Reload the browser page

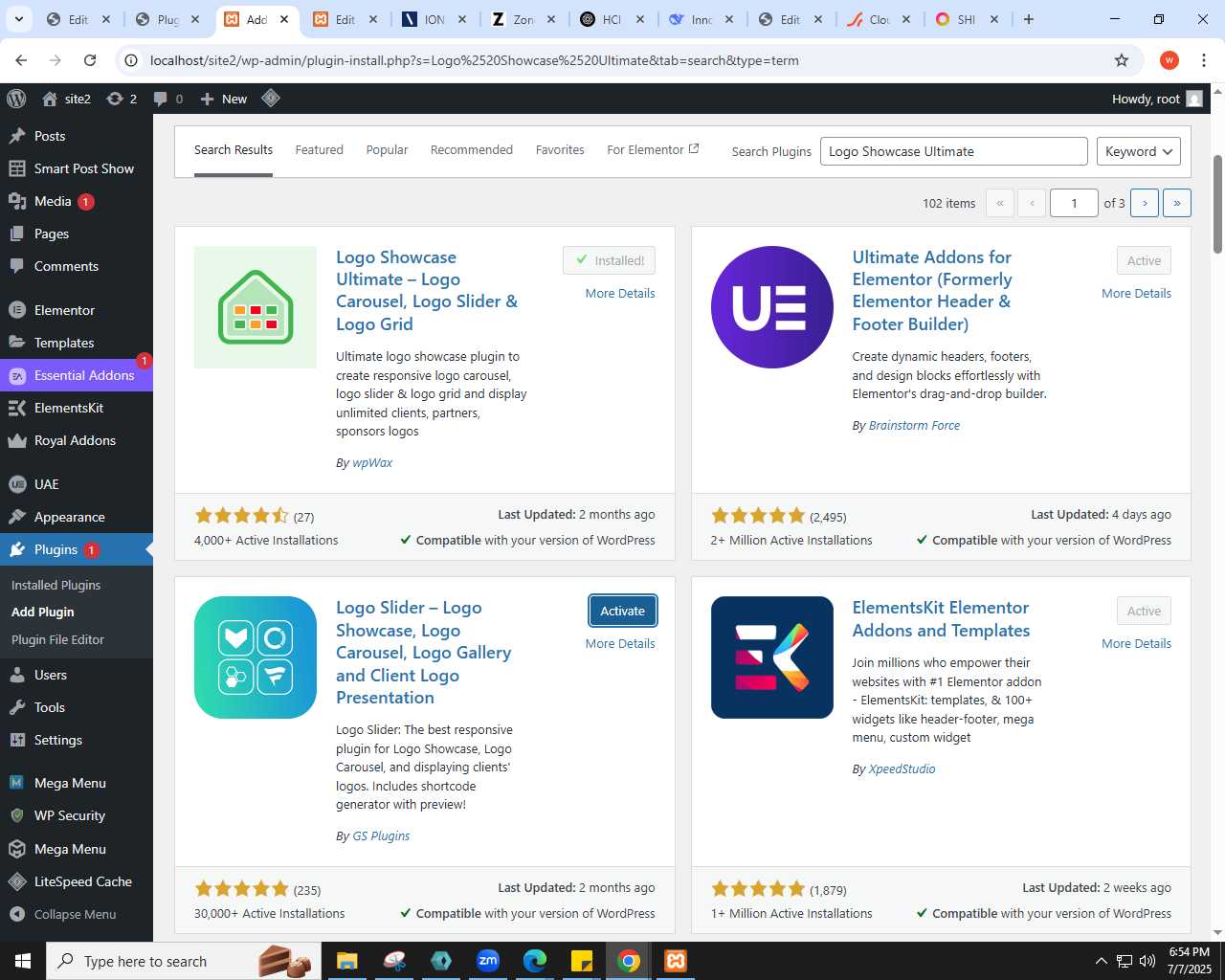(90, 60)
